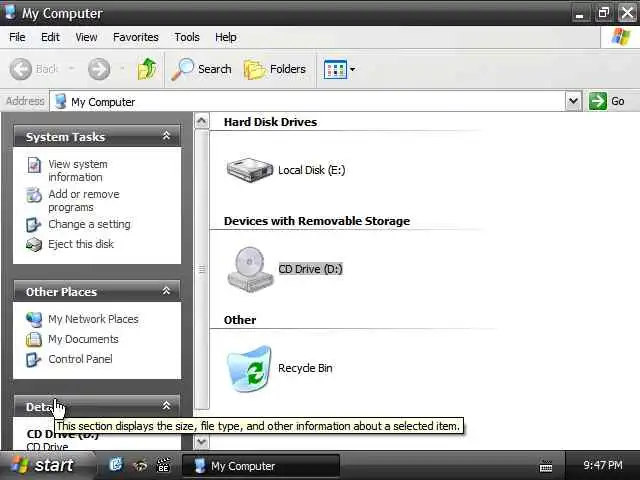The image size is (640, 480).
Task: Open the View menu
Action: tap(86, 37)
